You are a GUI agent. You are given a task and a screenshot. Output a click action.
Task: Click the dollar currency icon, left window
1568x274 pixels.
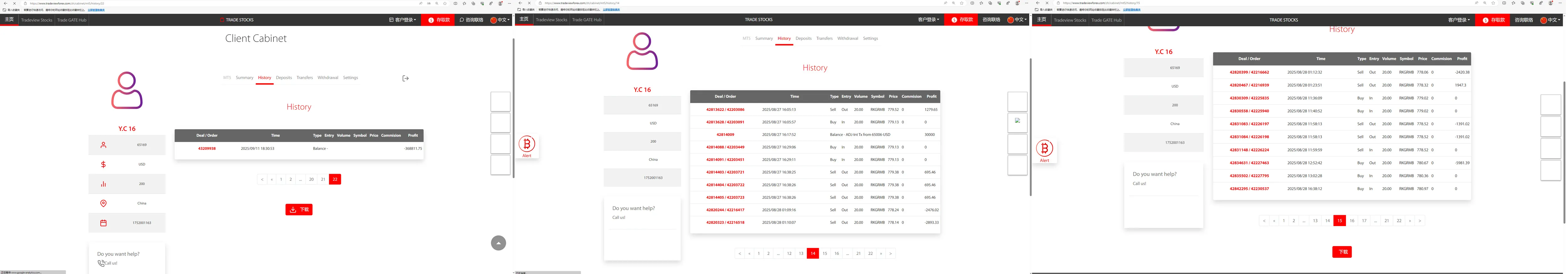point(103,165)
